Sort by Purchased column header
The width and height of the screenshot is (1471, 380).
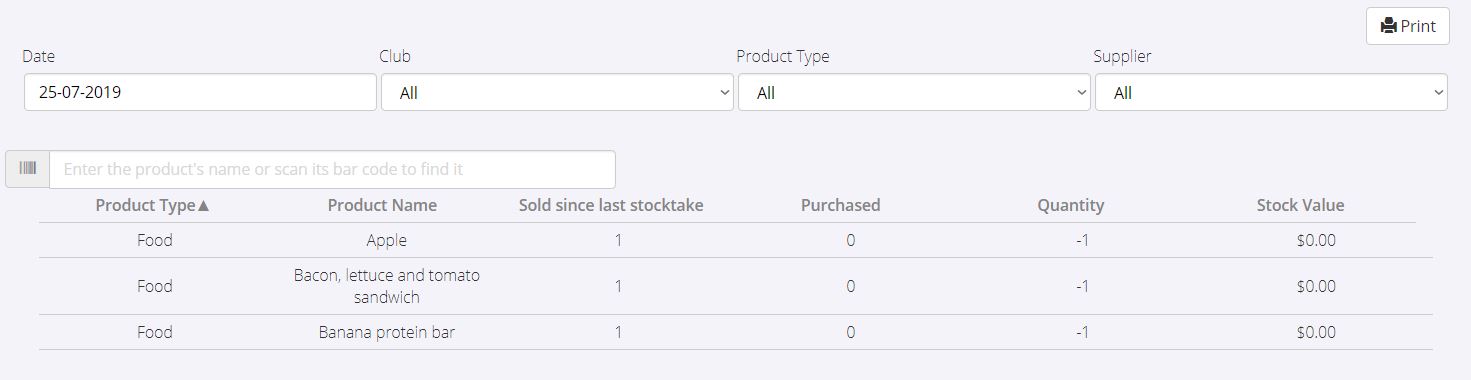[841, 205]
